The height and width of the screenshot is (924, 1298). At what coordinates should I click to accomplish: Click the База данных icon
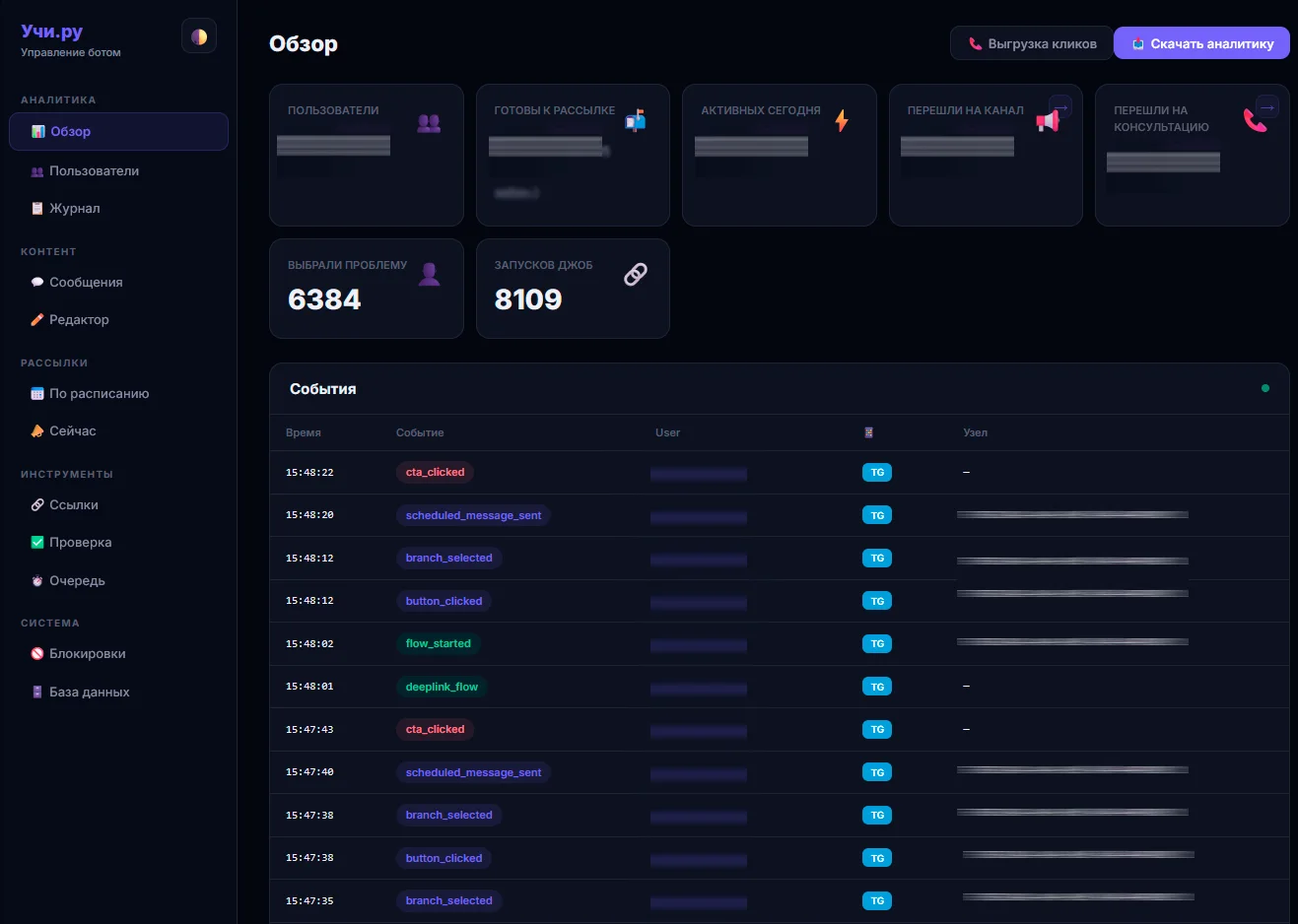[x=37, y=692]
